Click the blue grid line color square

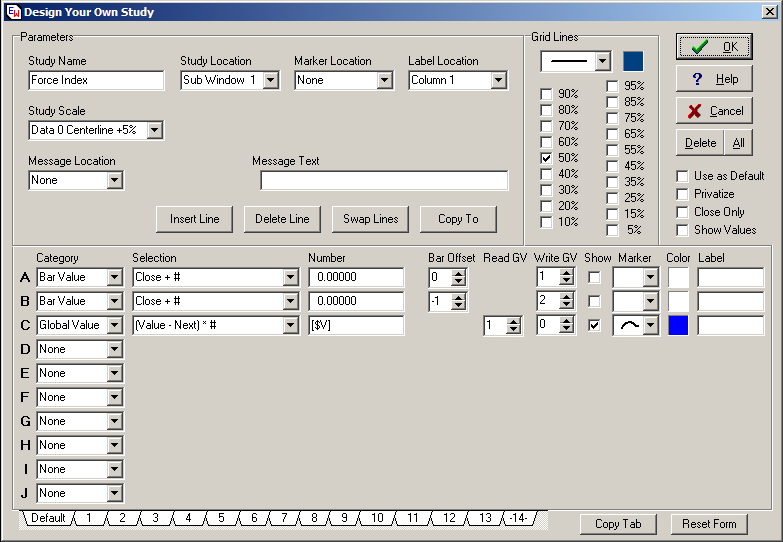633,62
